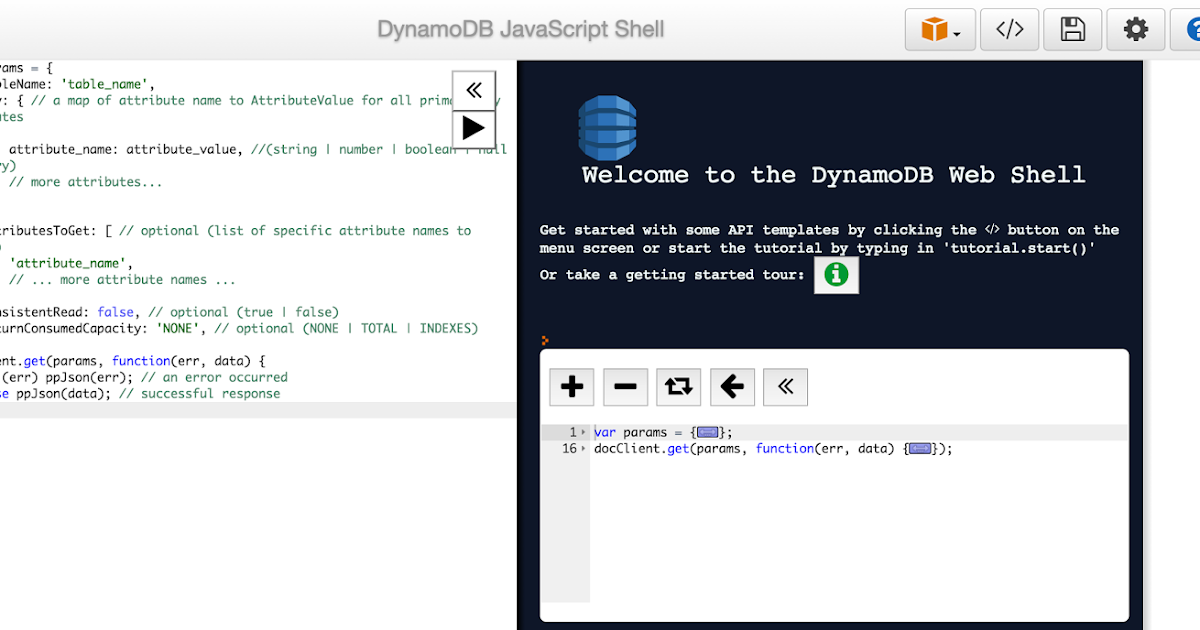Start the getting started tour via green info button
The width and height of the screenshot is (1200, 630).
[836, 275]
